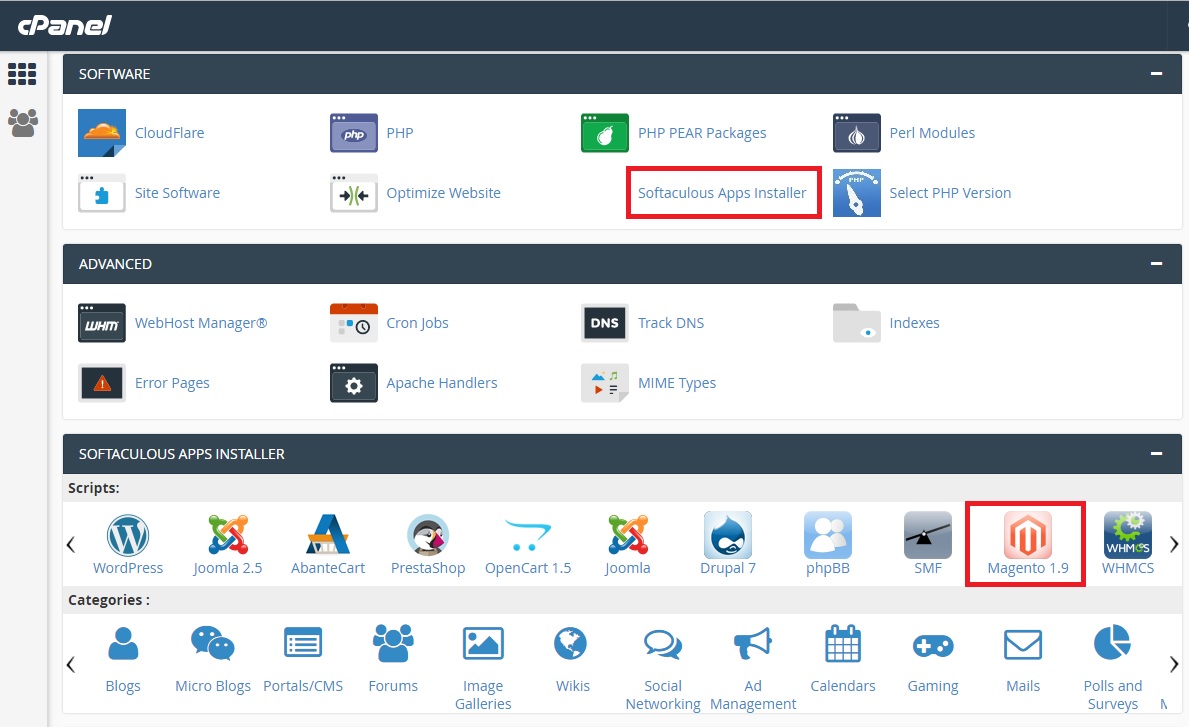The width and height of the screenshot is (1189, 727).
Task: Open the Perl Modules icon
Action: (856, 133)
